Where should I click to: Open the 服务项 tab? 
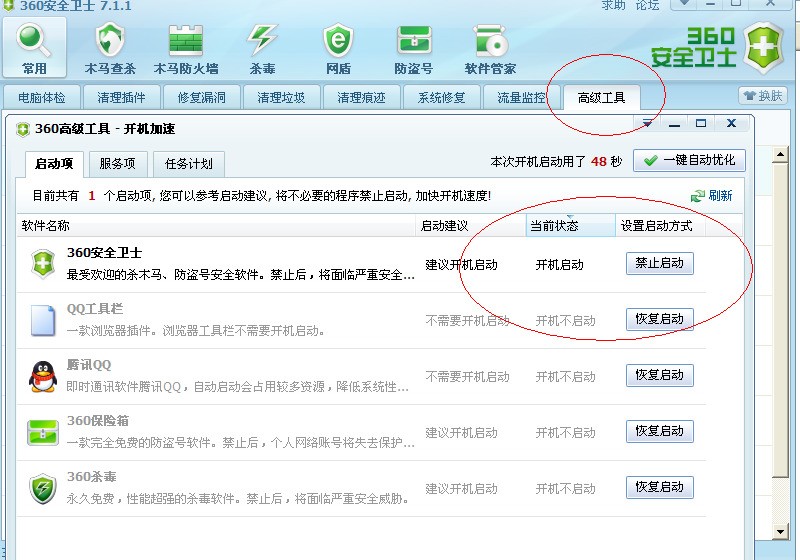click(118, 164)
